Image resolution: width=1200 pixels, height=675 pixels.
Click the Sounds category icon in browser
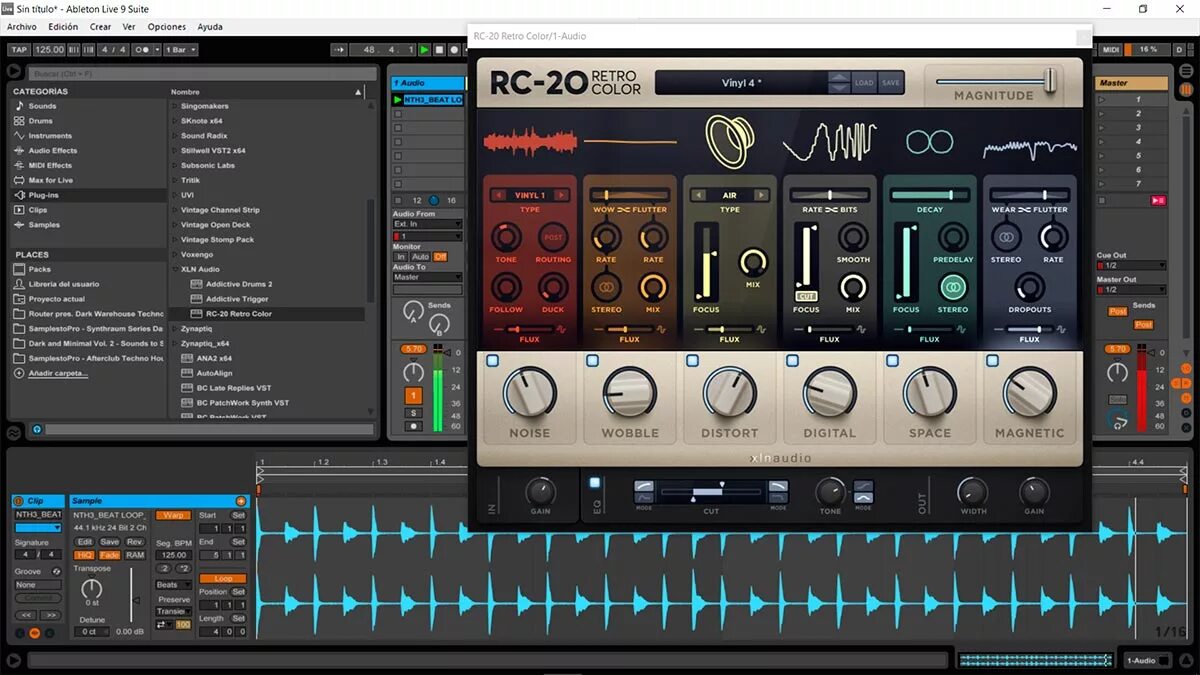point(19,106)
